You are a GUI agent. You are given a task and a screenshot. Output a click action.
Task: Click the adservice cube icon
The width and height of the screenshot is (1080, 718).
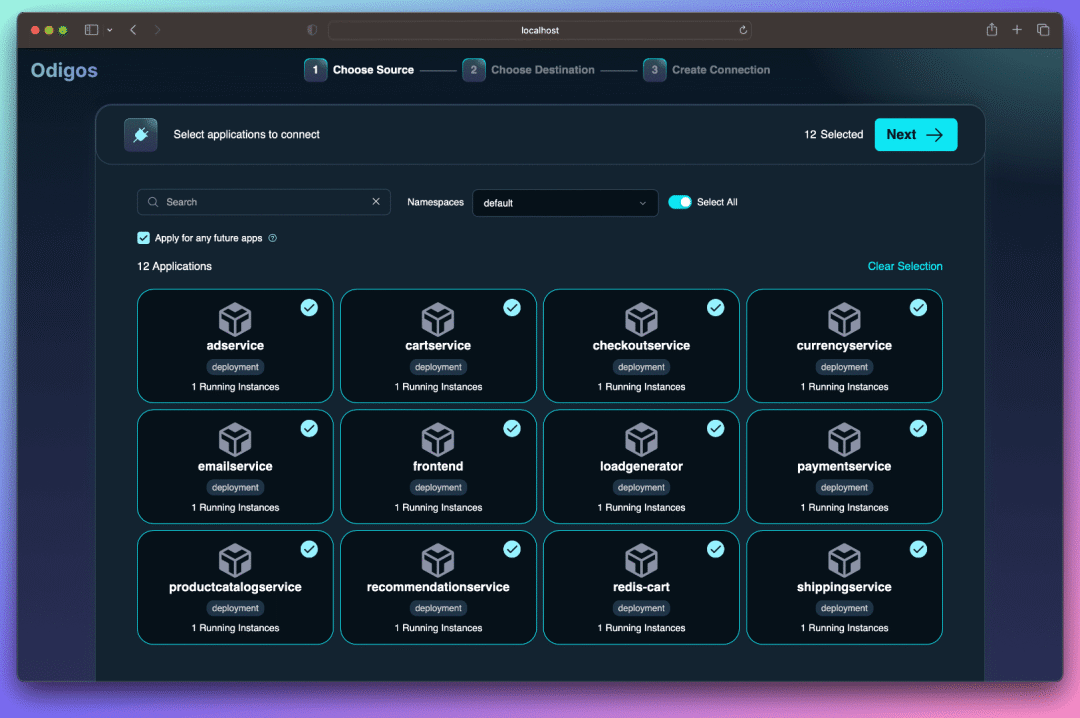tap(235, 319)
